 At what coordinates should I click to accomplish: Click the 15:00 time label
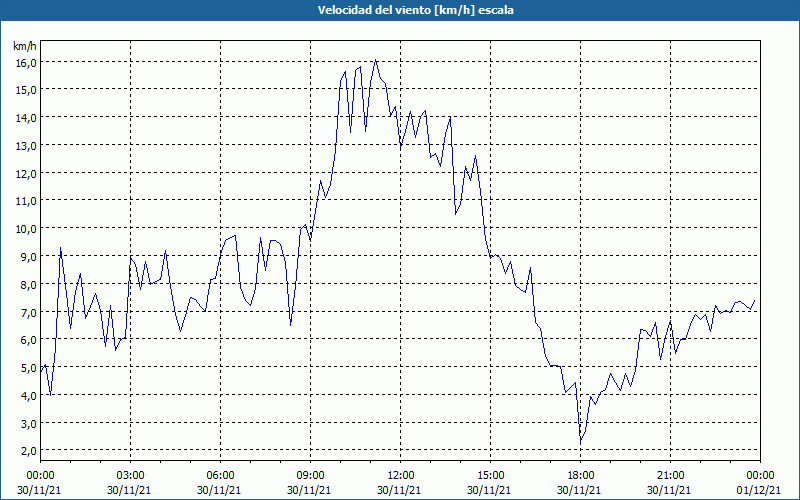tap(490, 476)
